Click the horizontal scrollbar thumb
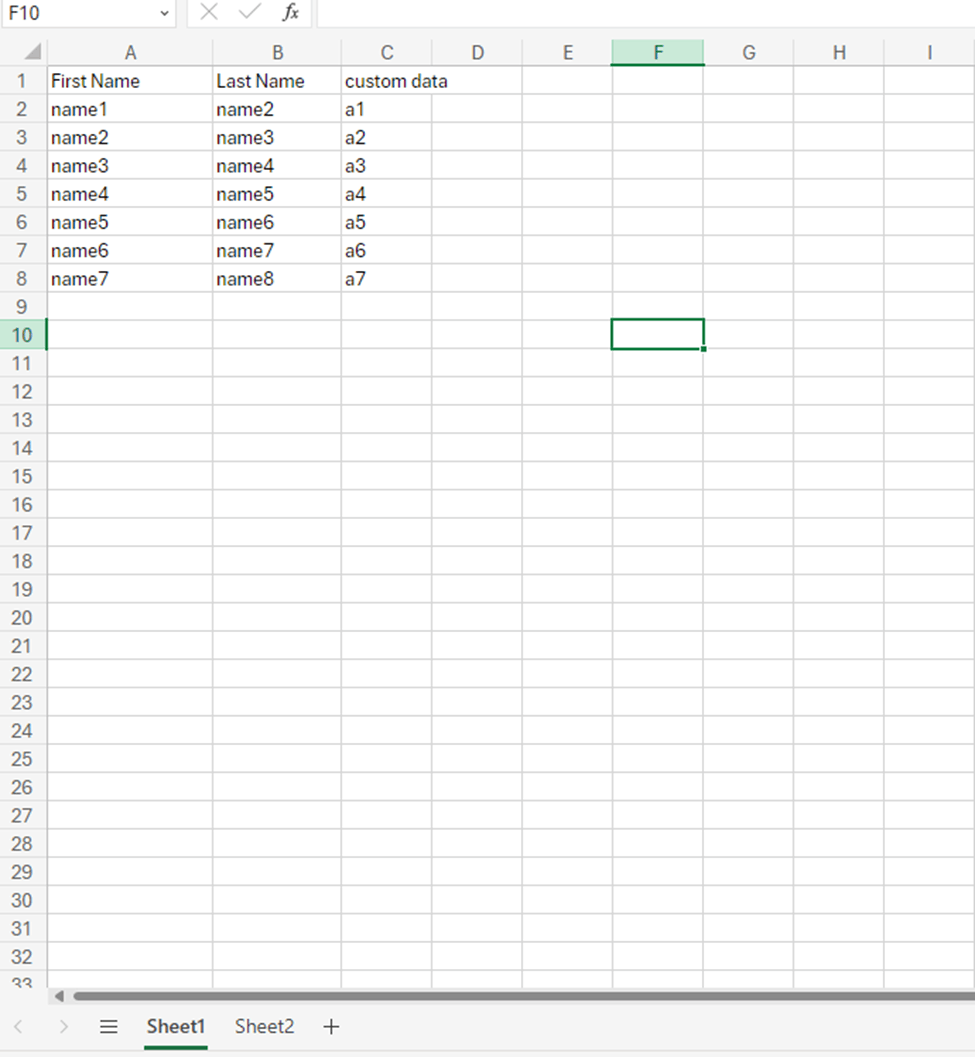The image size is (975, 1057). coord(524,996)
